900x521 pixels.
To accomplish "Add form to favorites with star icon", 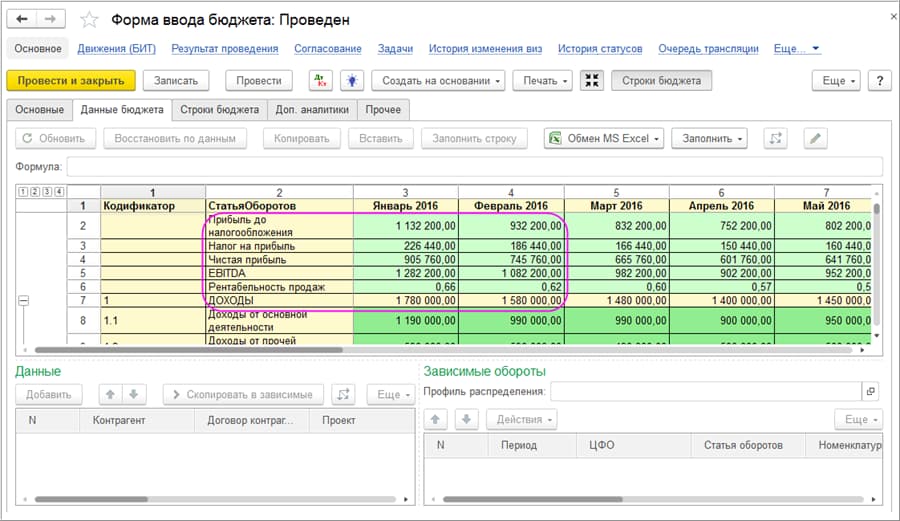I will (x=89, y=20).
